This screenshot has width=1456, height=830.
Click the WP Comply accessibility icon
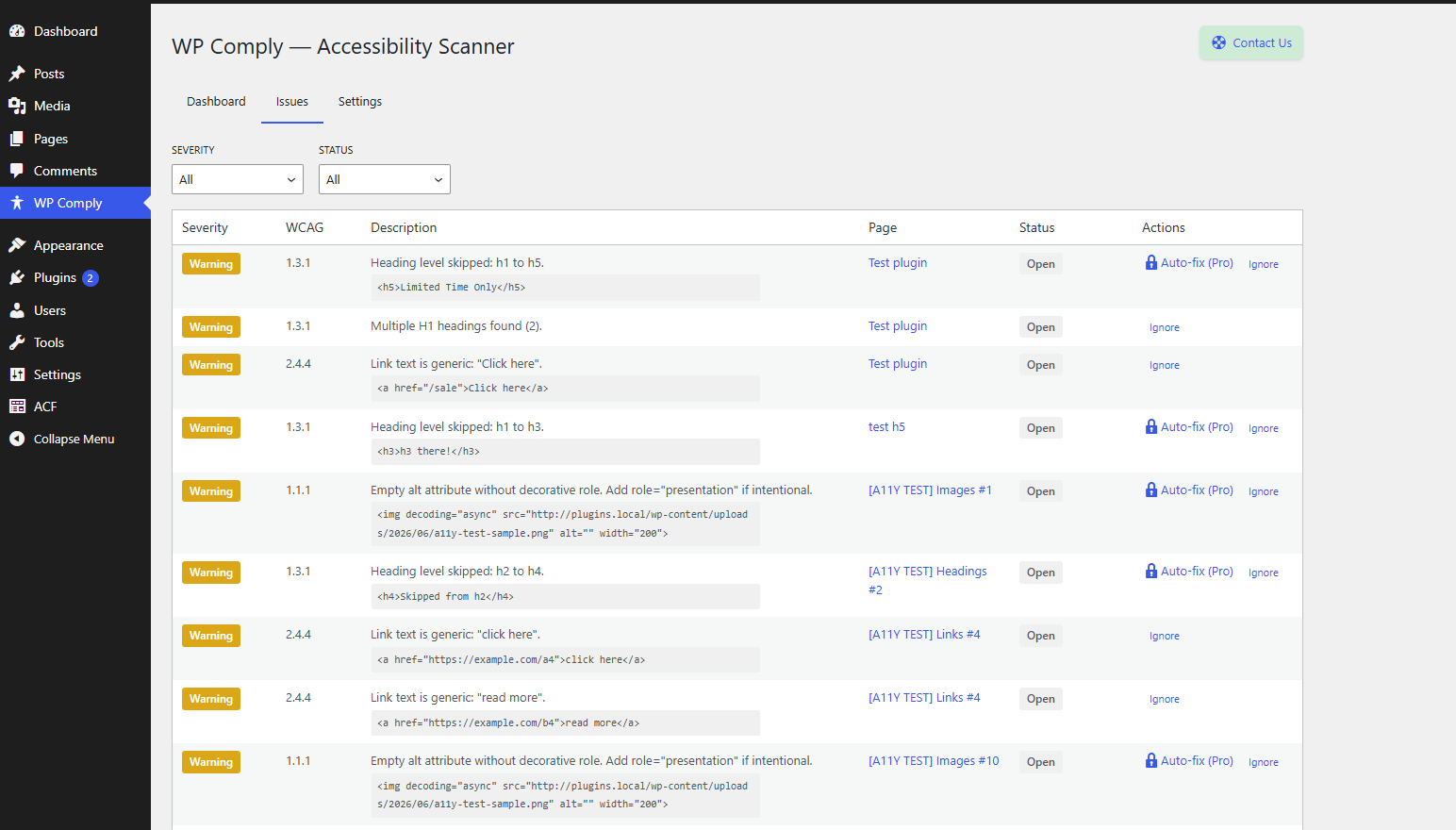[17, 203]
